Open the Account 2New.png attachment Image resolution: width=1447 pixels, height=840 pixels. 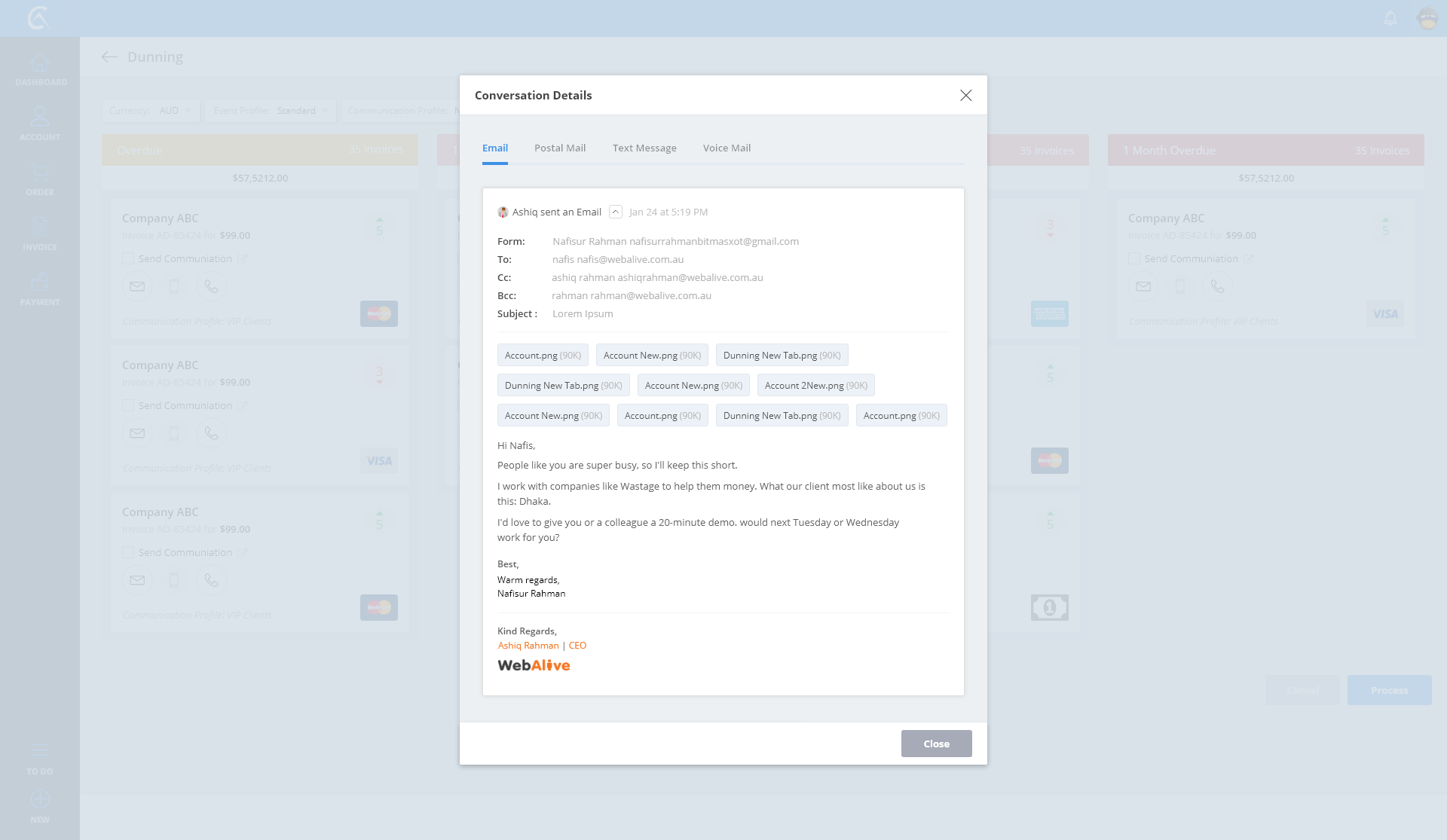pos(815,386)
